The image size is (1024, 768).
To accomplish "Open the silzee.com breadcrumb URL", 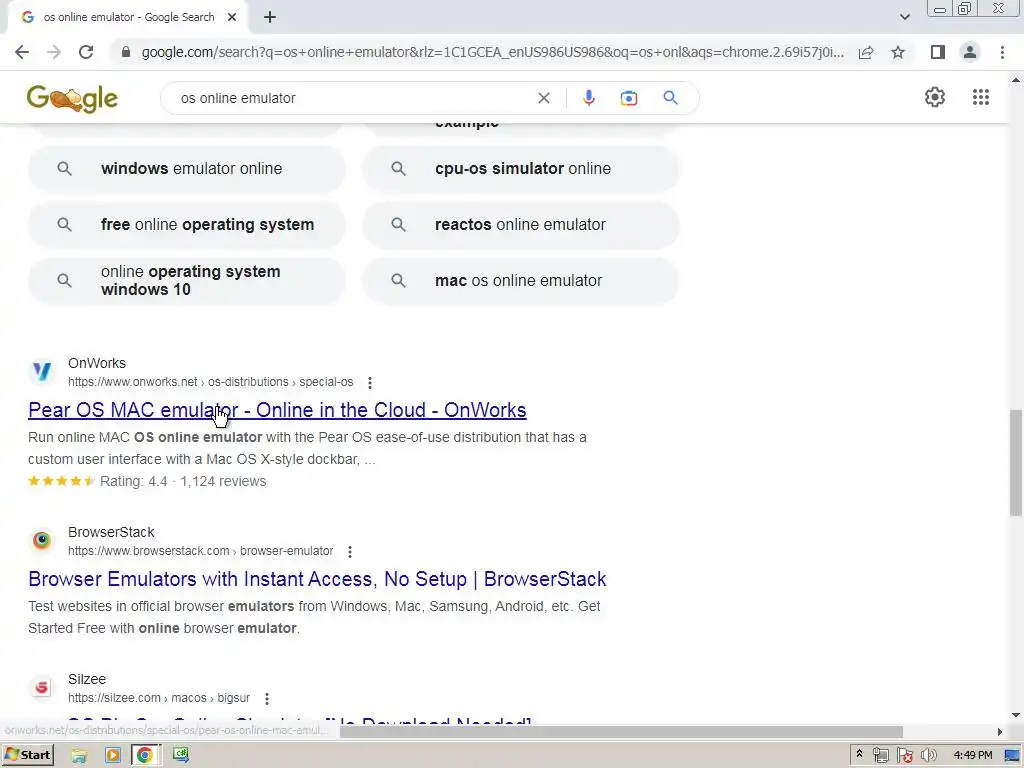I will [159, 698].
